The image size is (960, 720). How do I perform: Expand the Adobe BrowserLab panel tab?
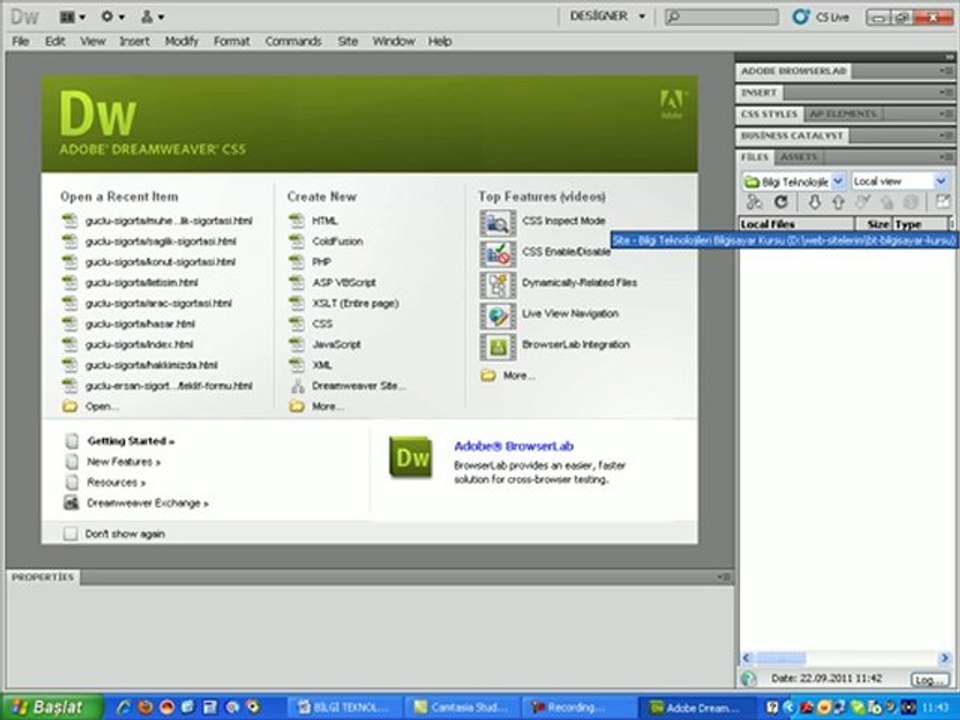793,71
